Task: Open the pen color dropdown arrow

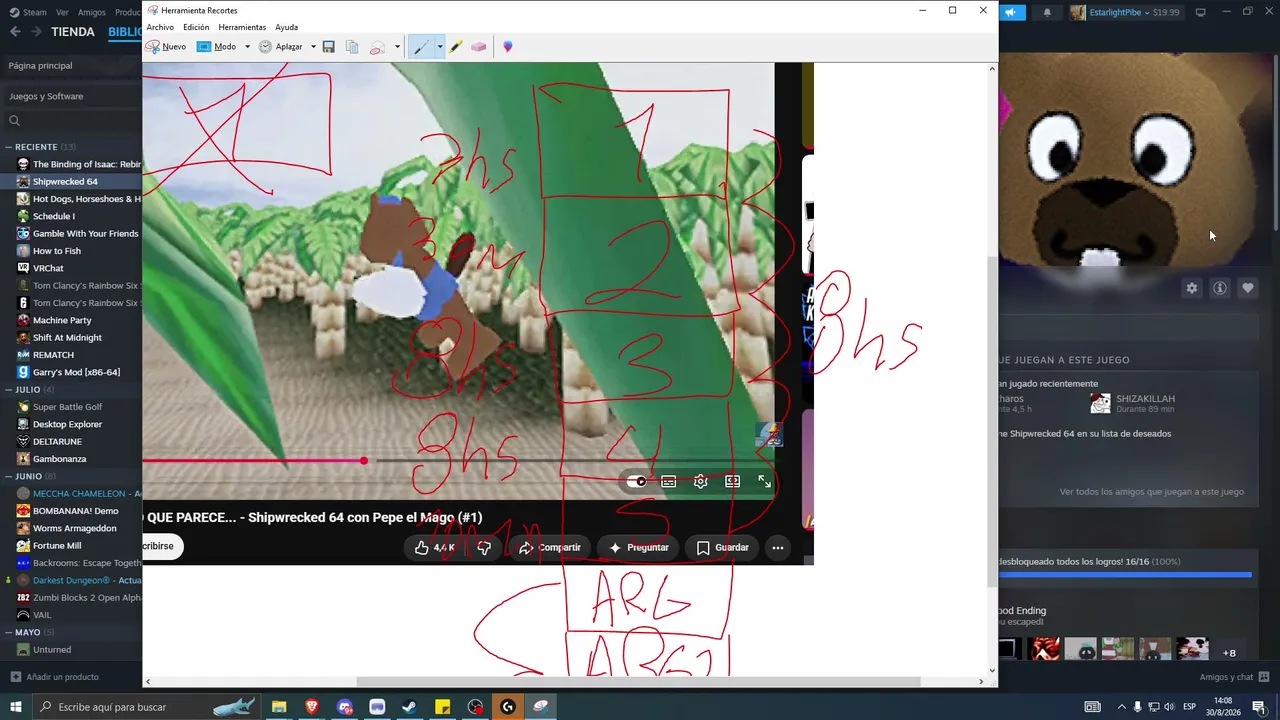Action: pos(439,47)
